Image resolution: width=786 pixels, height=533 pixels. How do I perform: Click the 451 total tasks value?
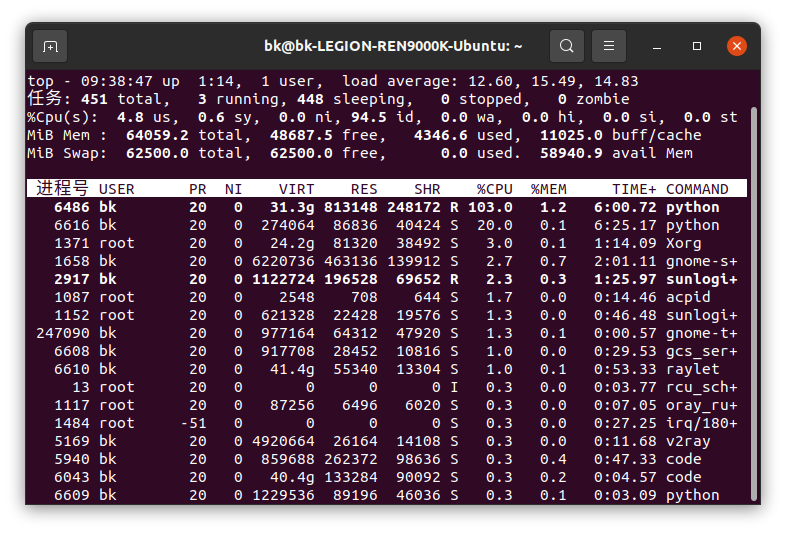[x=94, y=99]
